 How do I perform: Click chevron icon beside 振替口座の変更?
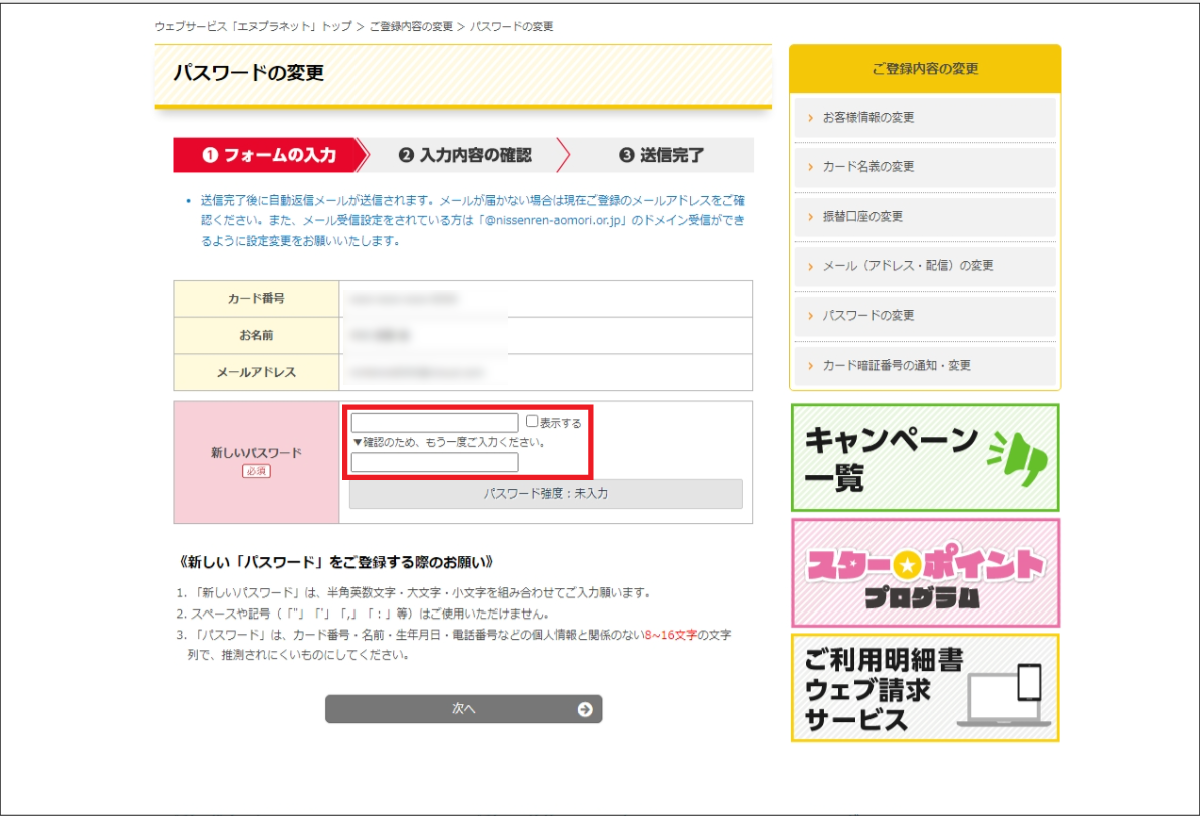coord(811,217)
